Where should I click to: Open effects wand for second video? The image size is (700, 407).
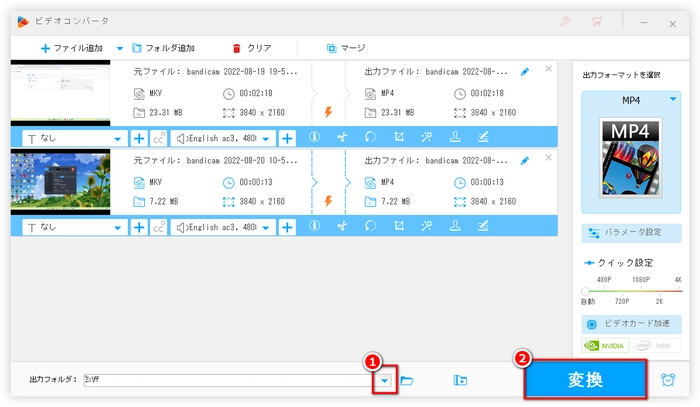tap(427, 226)
